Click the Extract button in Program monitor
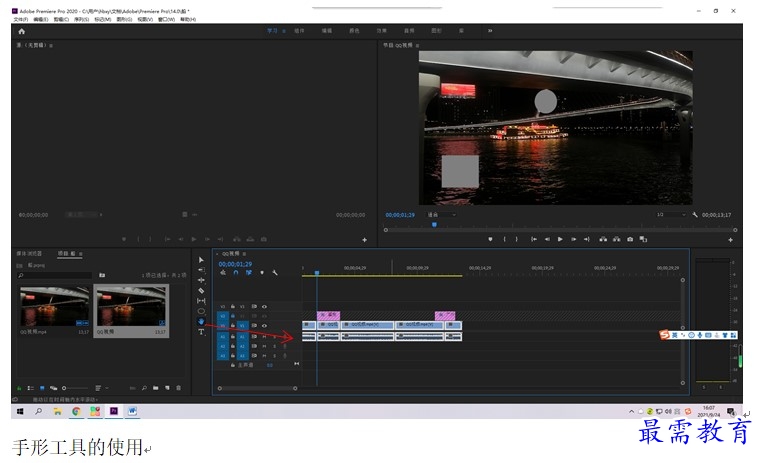The height and width of the screenshot is (463, 760). (617, 239)
